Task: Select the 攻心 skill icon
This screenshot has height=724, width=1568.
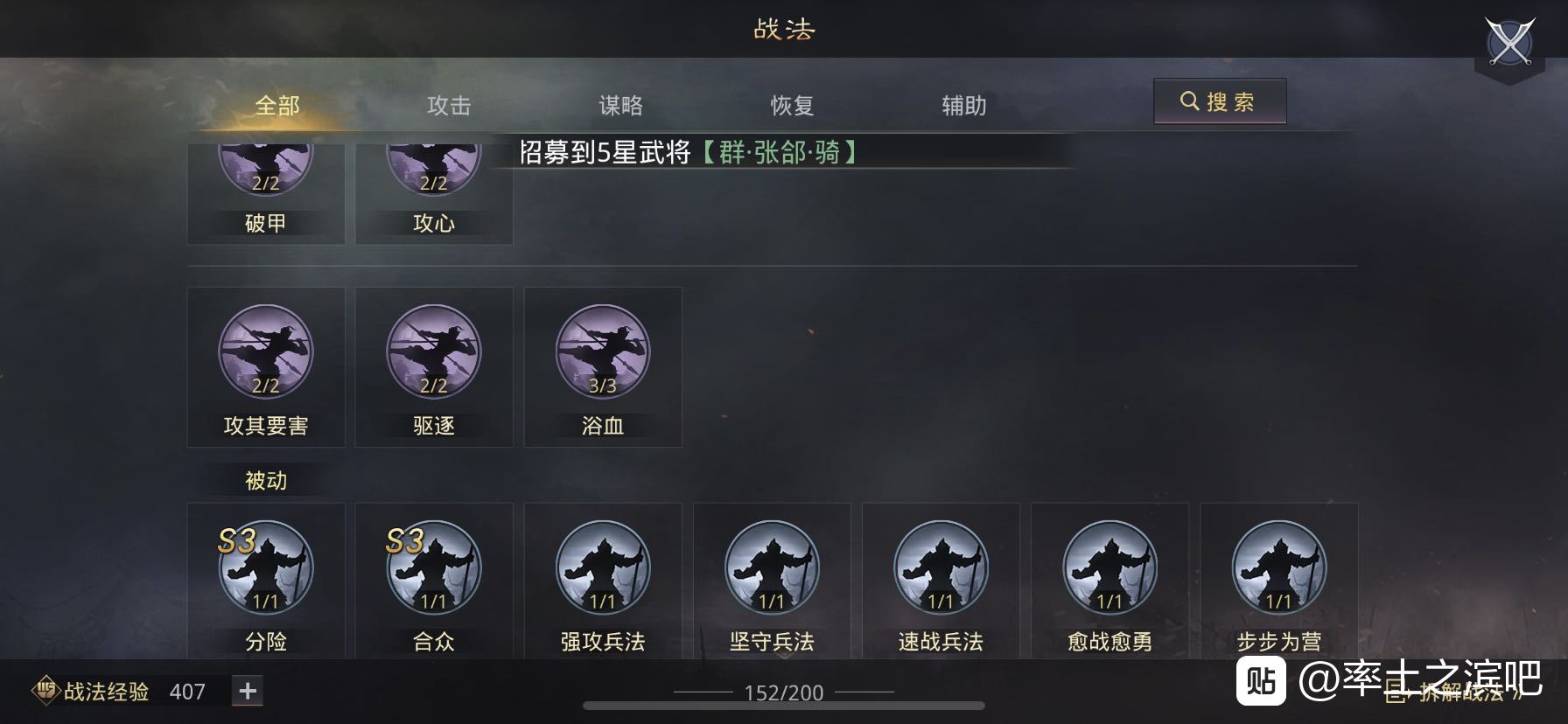Action: click(x=434, y=192)
